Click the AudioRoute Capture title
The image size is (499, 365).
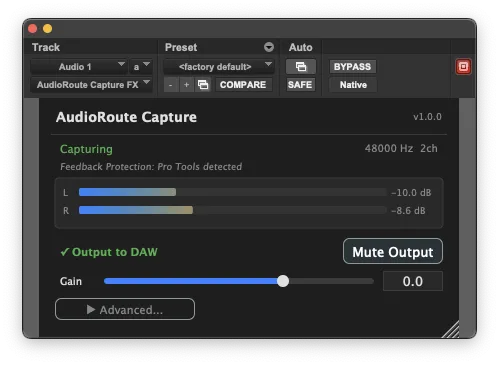(x=126, y=117)
